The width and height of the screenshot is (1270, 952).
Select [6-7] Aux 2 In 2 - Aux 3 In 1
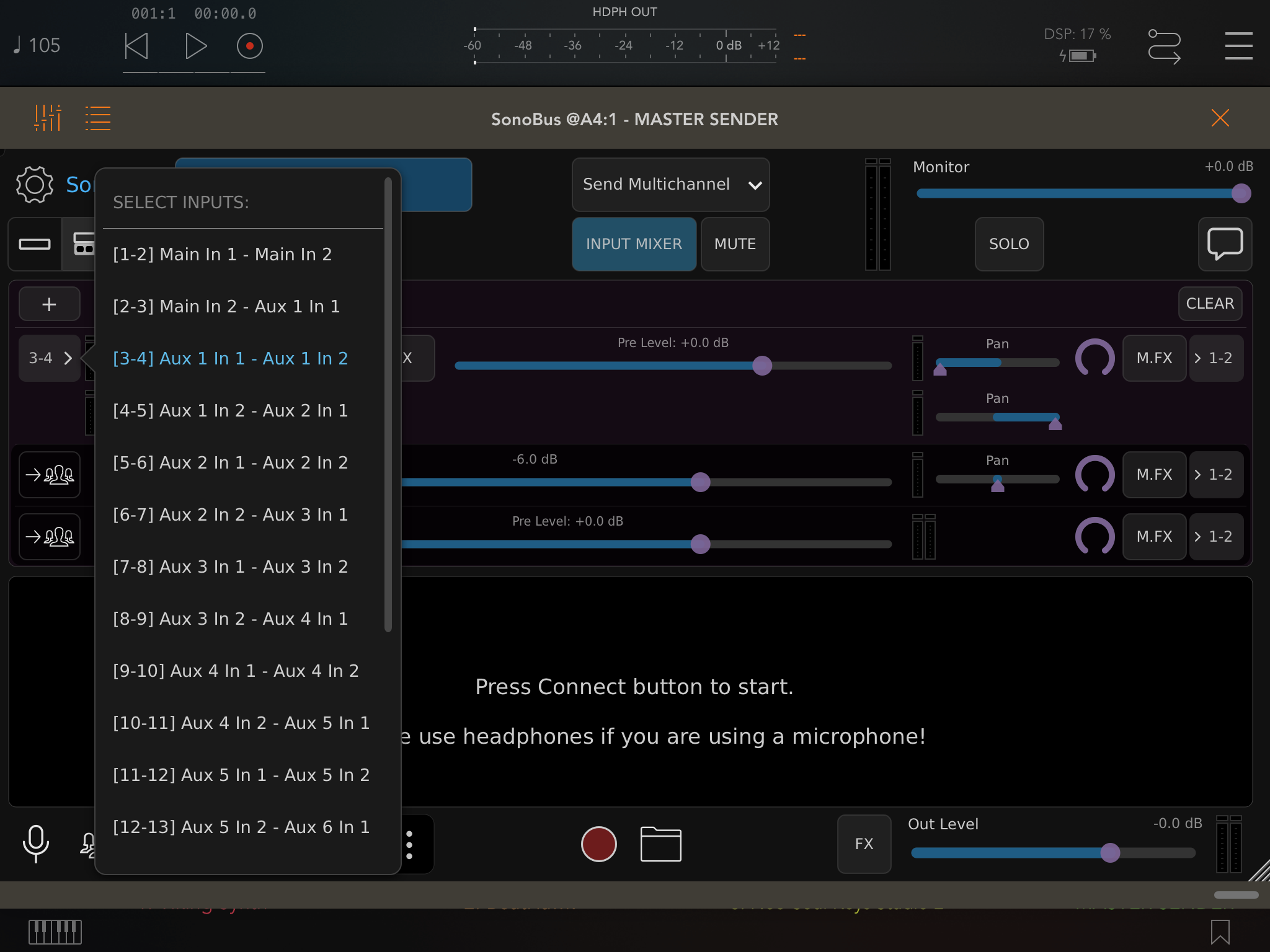(242, 514)
